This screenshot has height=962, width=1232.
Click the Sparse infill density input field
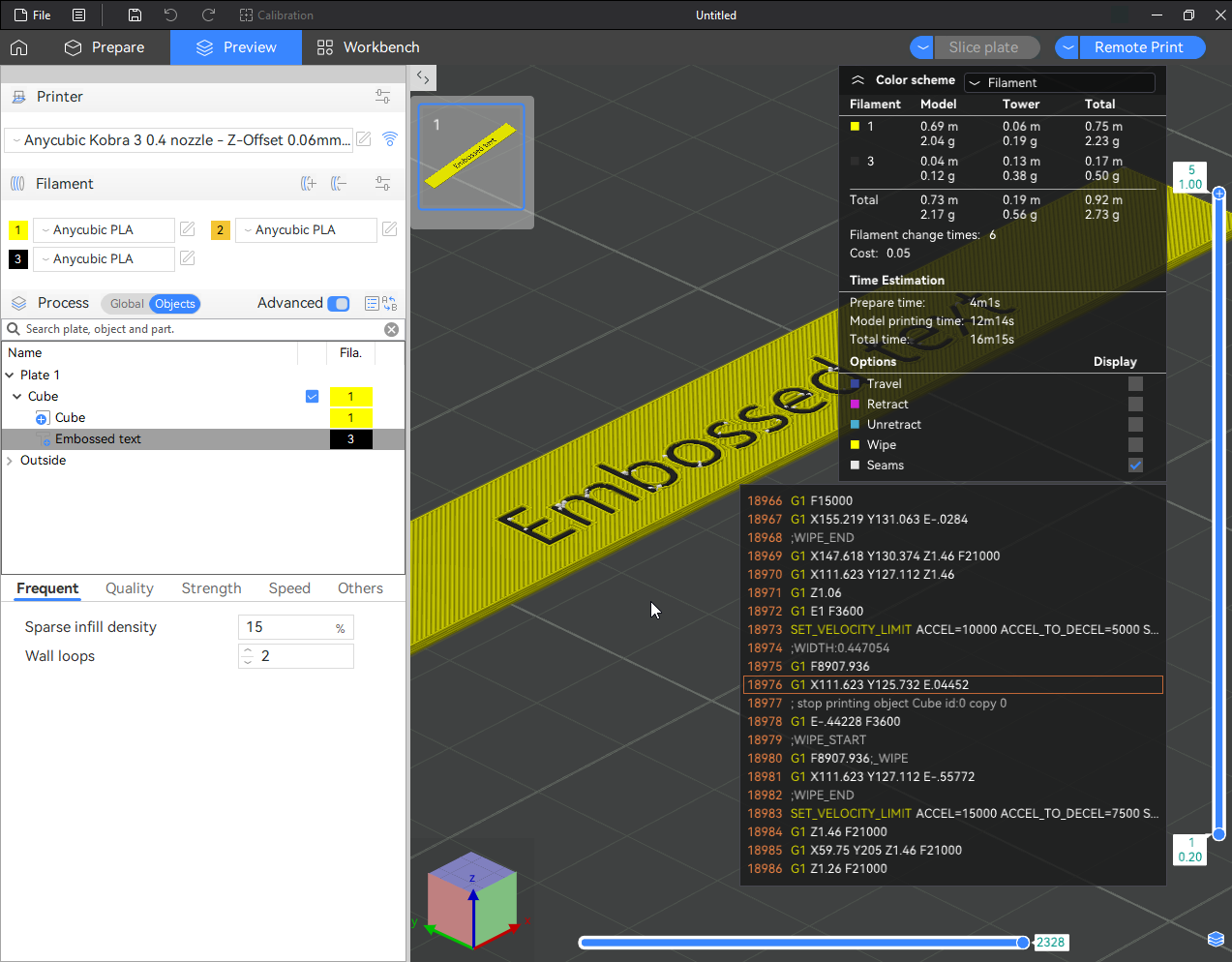point(285,627)
